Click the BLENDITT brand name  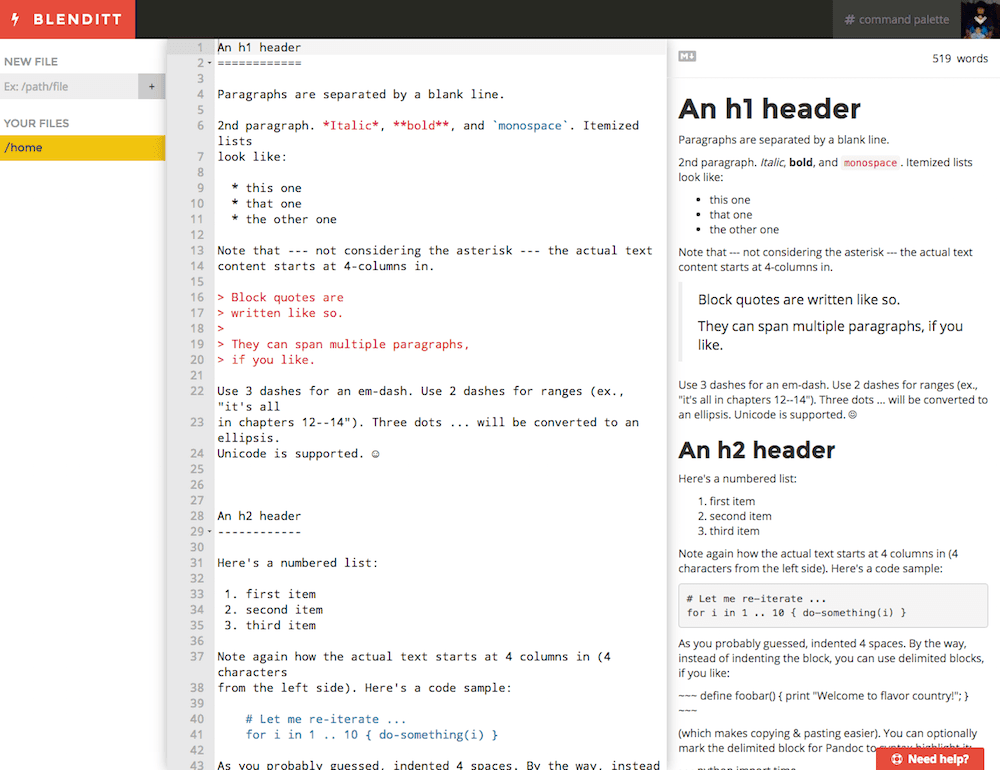[77, 19]
